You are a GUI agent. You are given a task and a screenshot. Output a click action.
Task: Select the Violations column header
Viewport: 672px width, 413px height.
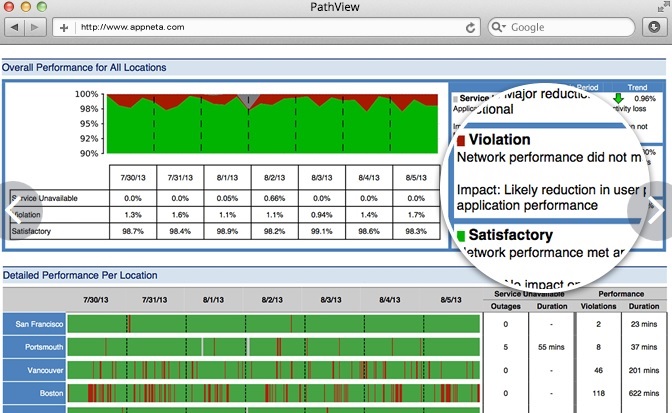click(598, 306)
